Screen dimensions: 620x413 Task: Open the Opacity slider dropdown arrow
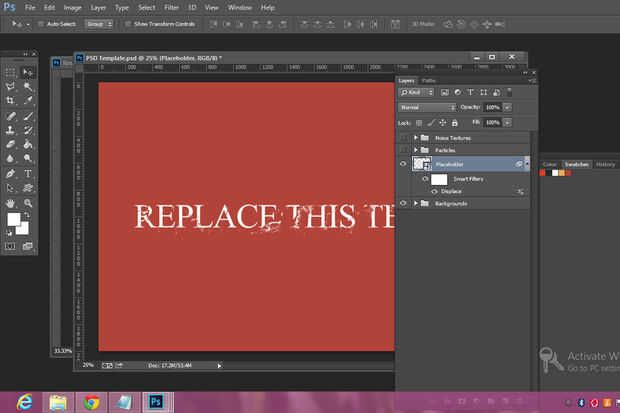(507, 106)
